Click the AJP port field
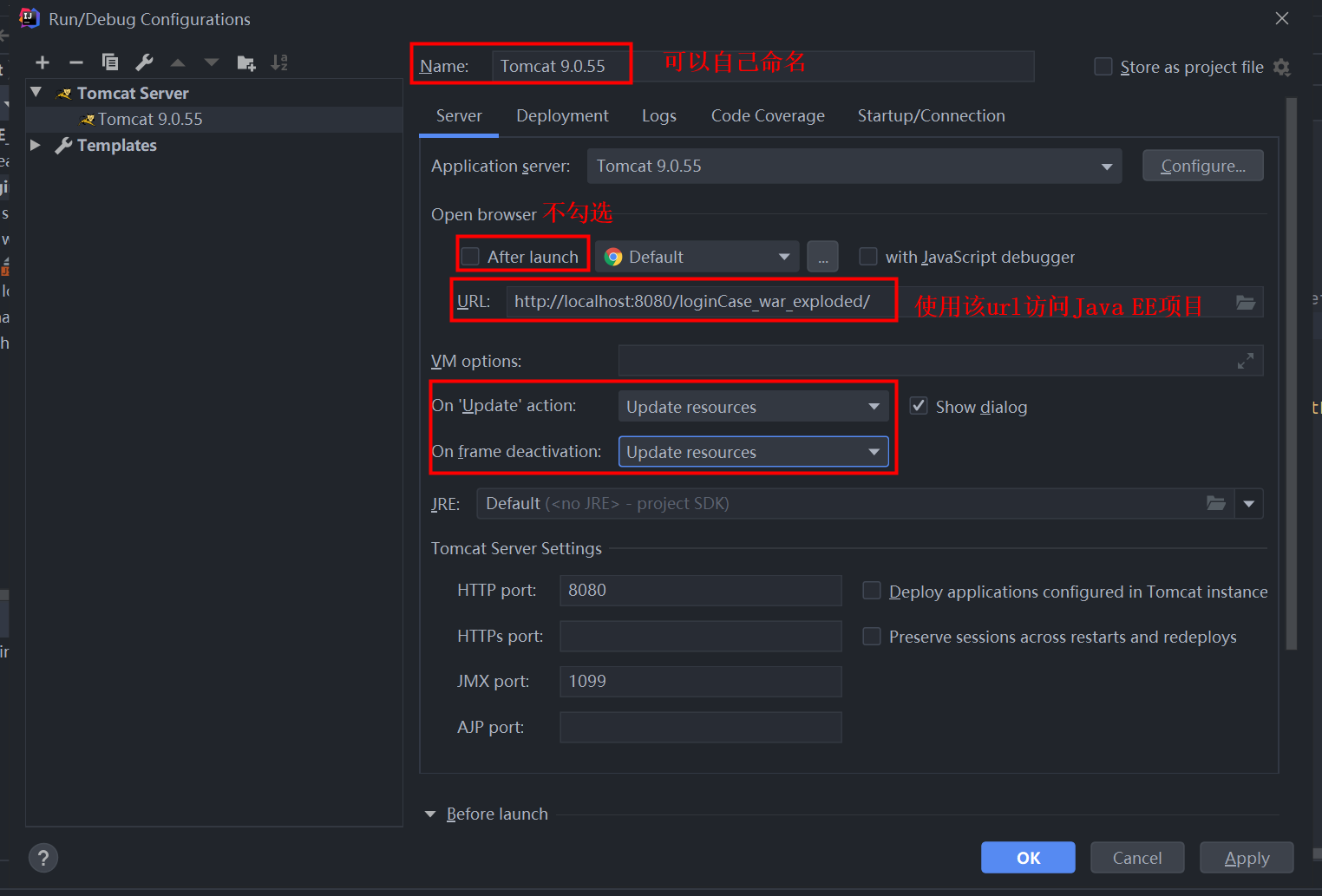This screenshot has width=1322, height=896. click(x=701, y=727)
